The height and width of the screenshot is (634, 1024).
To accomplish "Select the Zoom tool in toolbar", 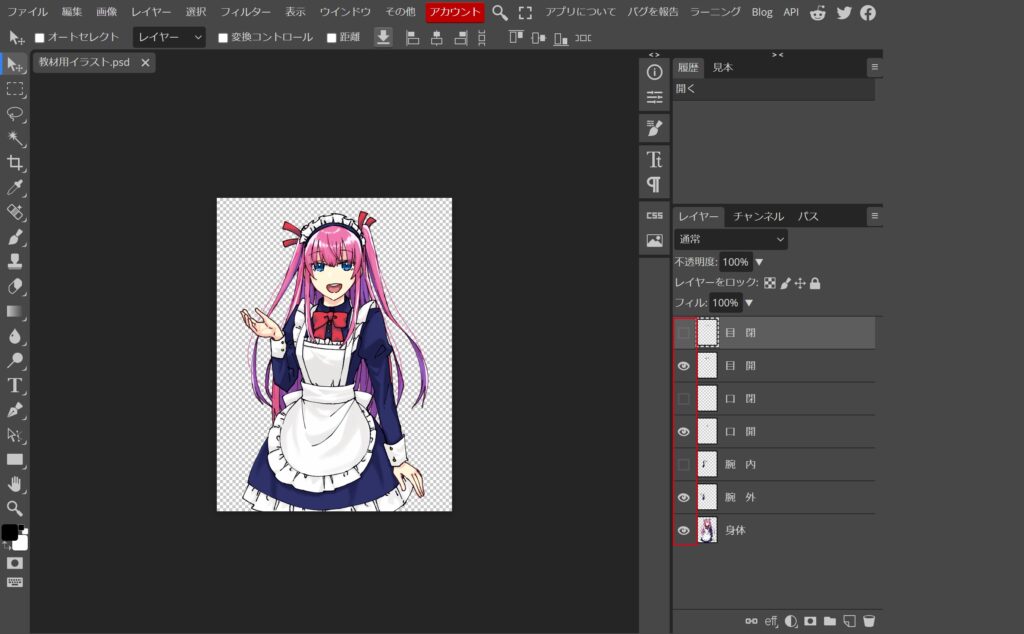I will pos(15,508).
